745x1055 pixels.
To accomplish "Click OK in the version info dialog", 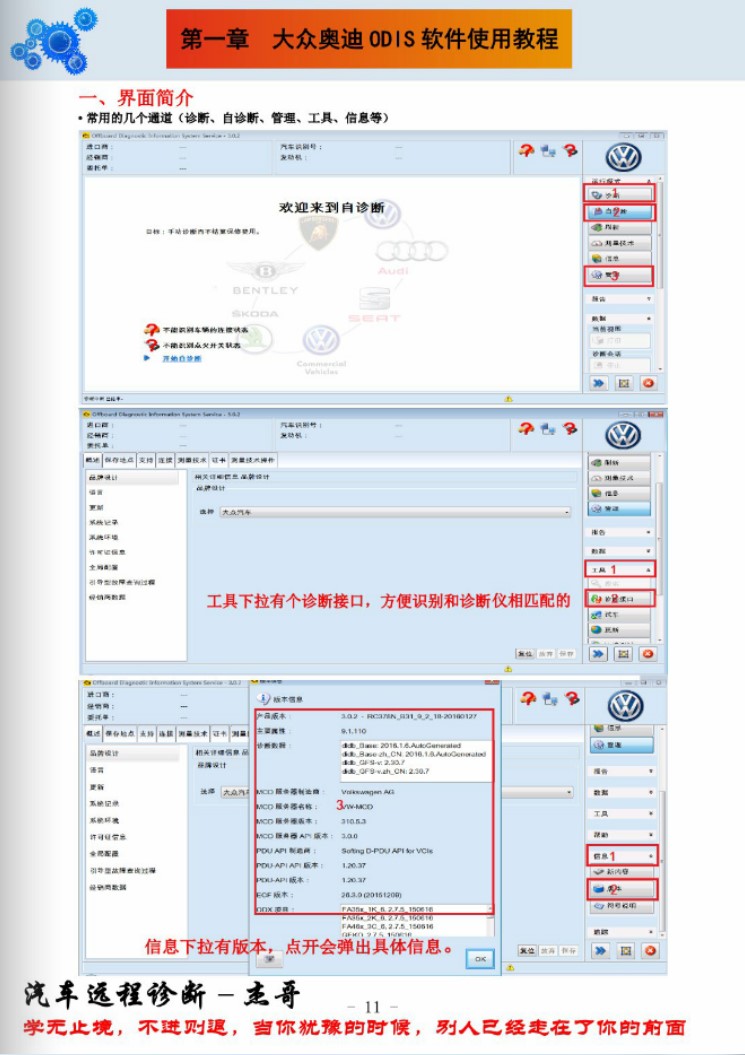I will 480,958.
